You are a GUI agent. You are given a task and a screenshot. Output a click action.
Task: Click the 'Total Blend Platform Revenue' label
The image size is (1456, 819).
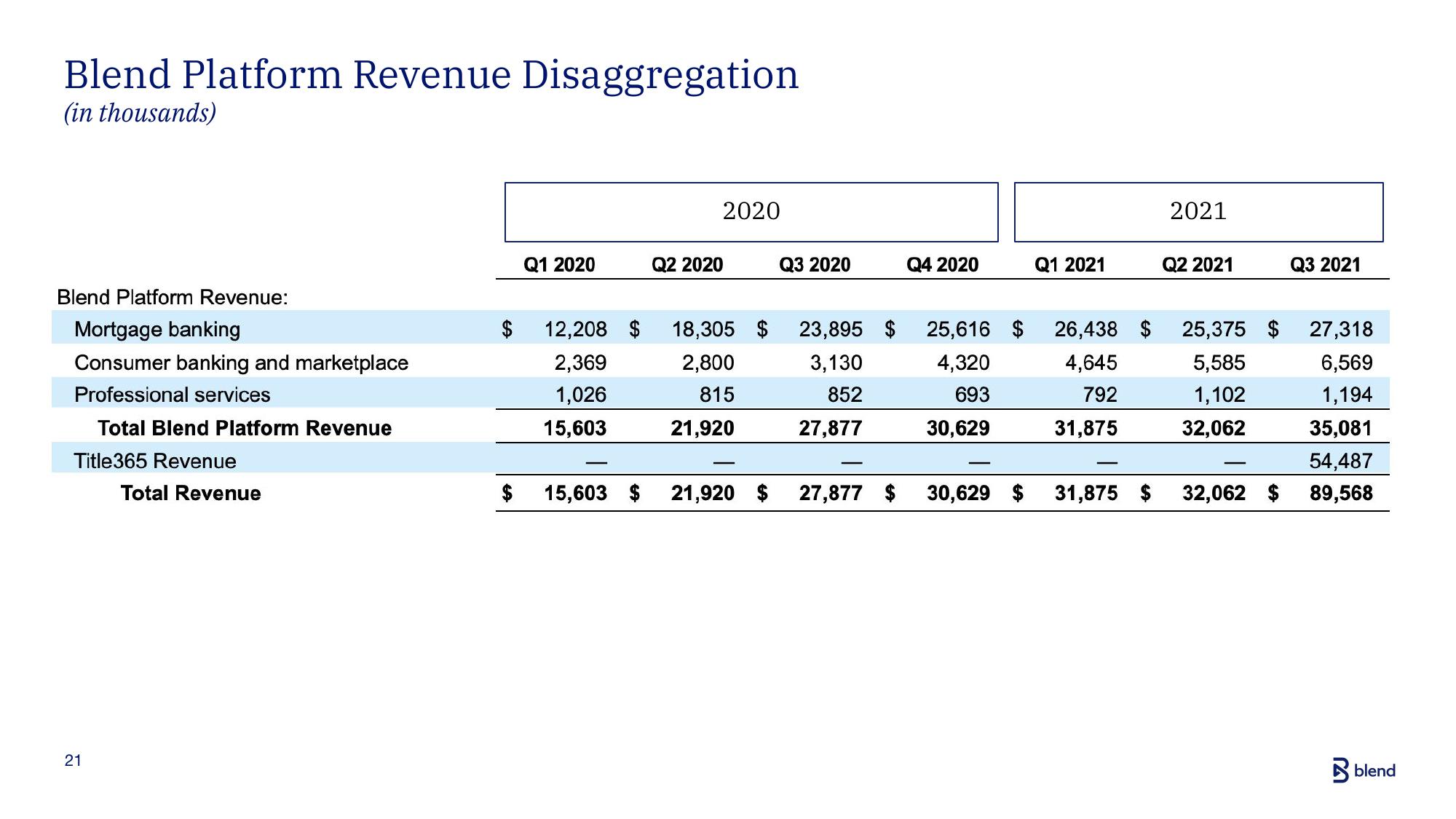tap(245, 428)
